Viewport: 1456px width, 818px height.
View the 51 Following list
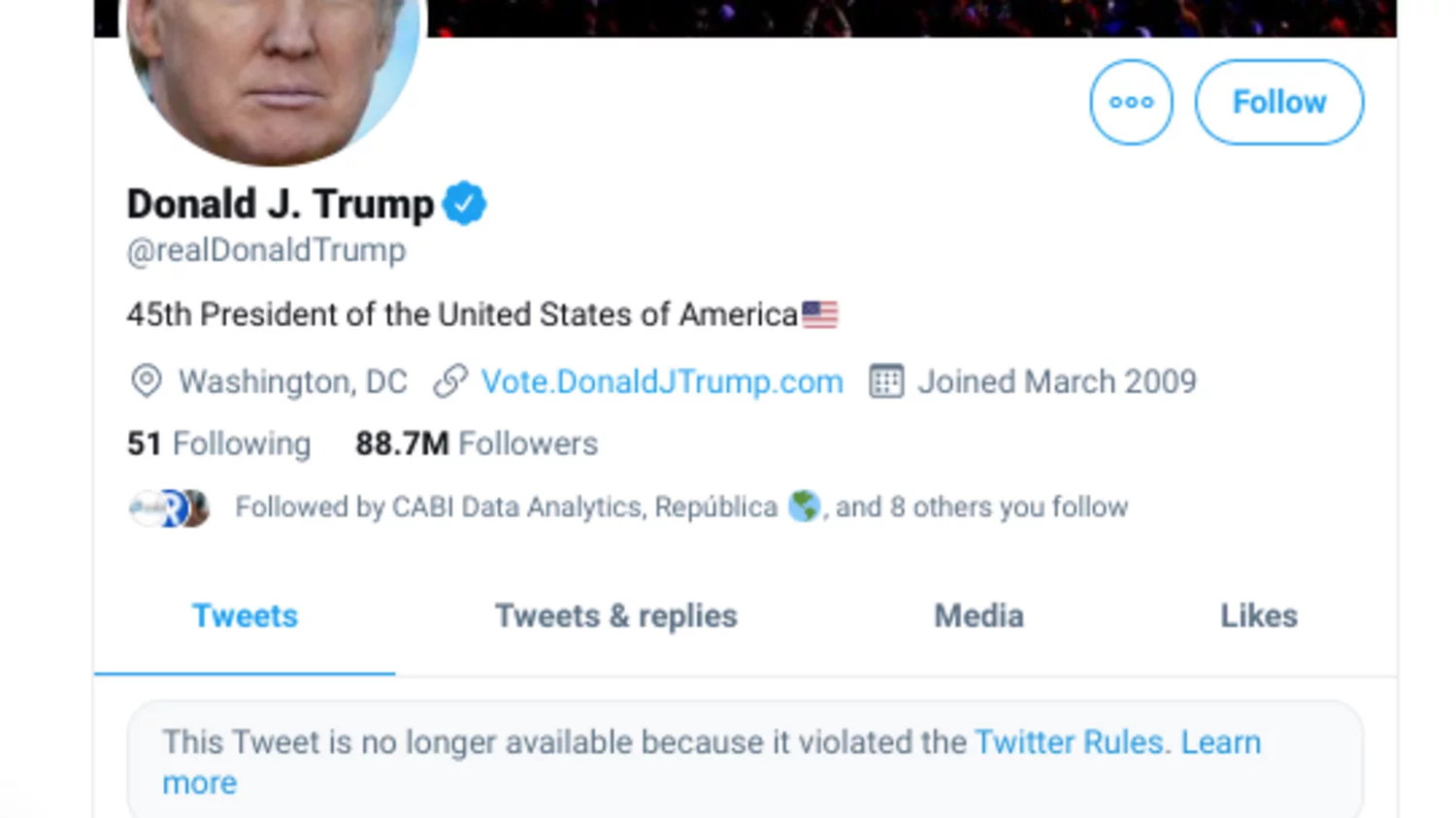[x=219, y=443]
